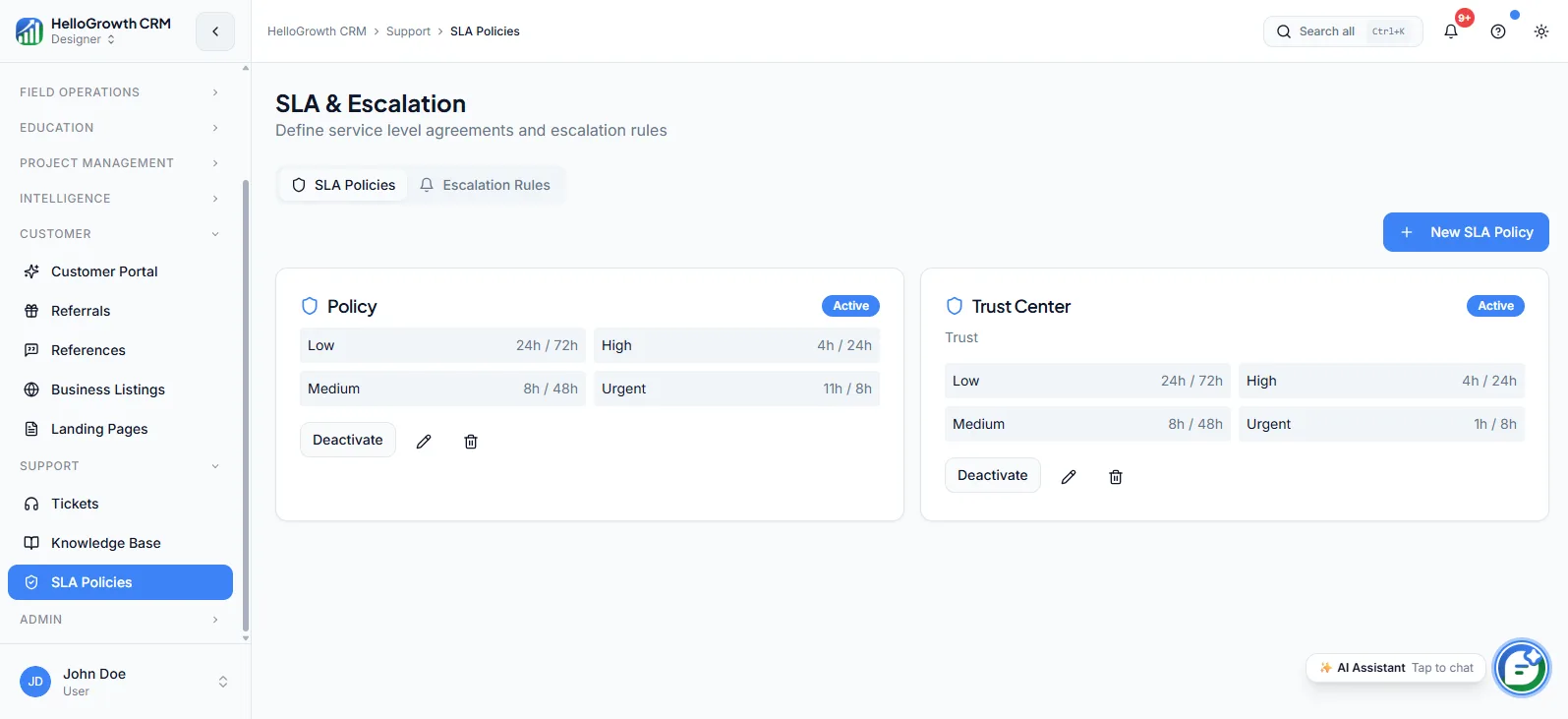Click the Trust Center shield icon

pyautogui.click(x=955, y=306)
